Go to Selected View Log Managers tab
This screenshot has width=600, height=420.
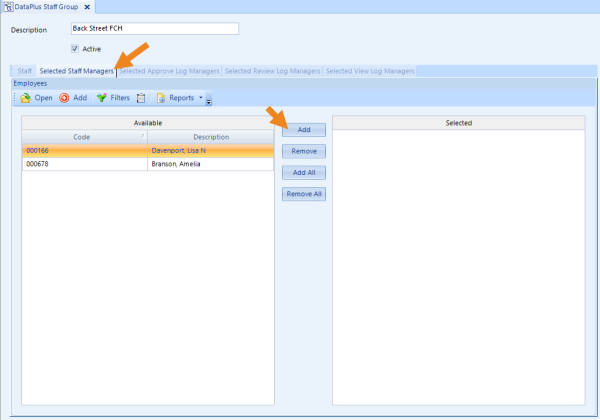pyautogui.click(x=369, y=71)
